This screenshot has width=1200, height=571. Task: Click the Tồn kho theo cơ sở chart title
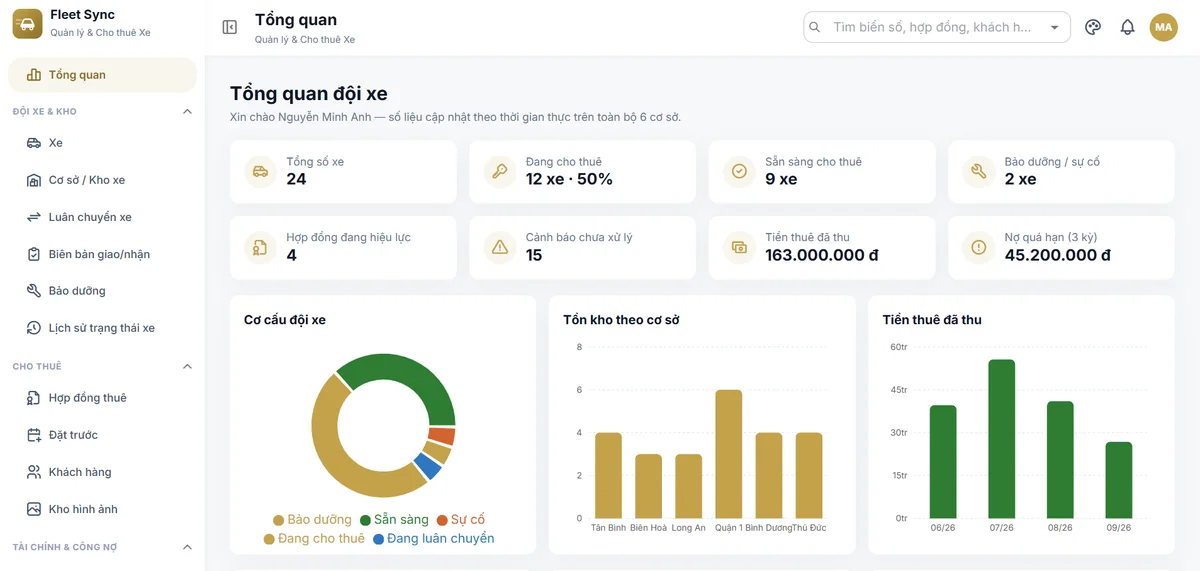[x=621, y=320]
